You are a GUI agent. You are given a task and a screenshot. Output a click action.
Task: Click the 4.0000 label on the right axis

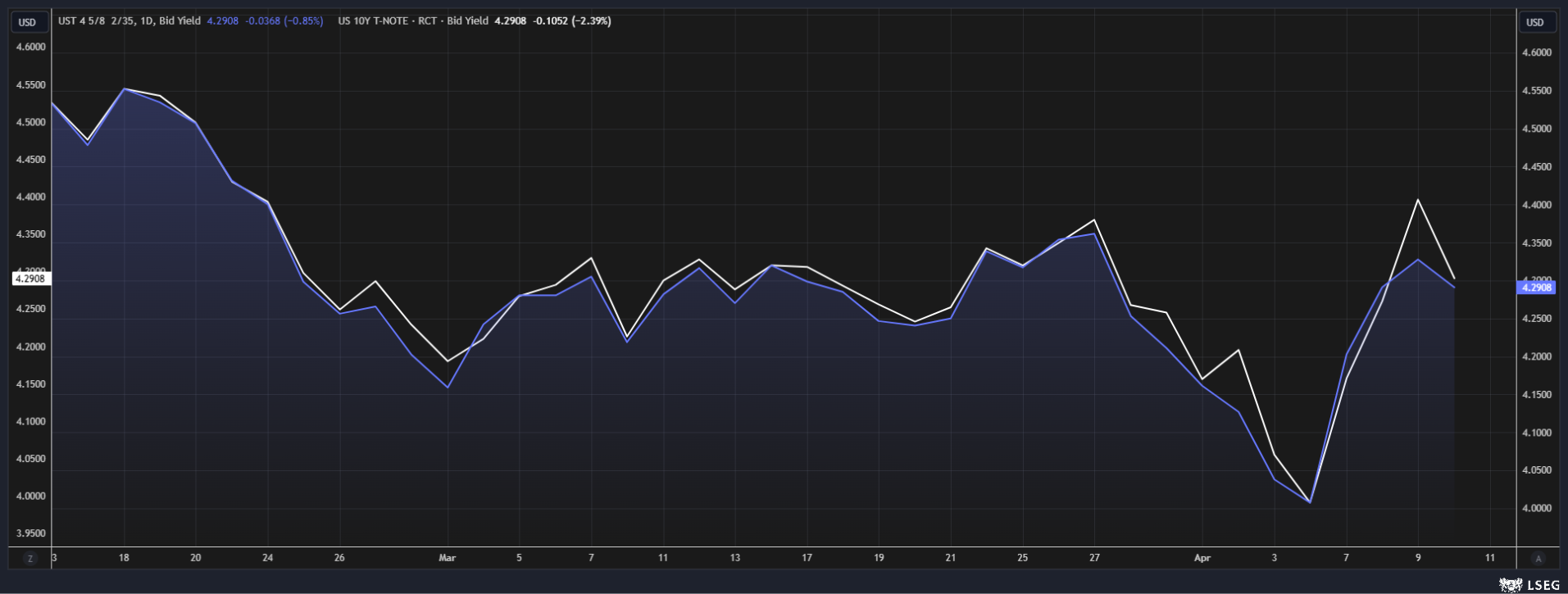click(1536, 508)
